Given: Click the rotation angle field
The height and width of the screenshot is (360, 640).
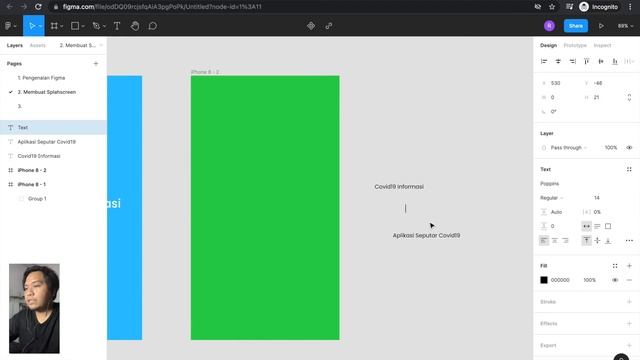Looking at the screenshot, I should [558, 111].
